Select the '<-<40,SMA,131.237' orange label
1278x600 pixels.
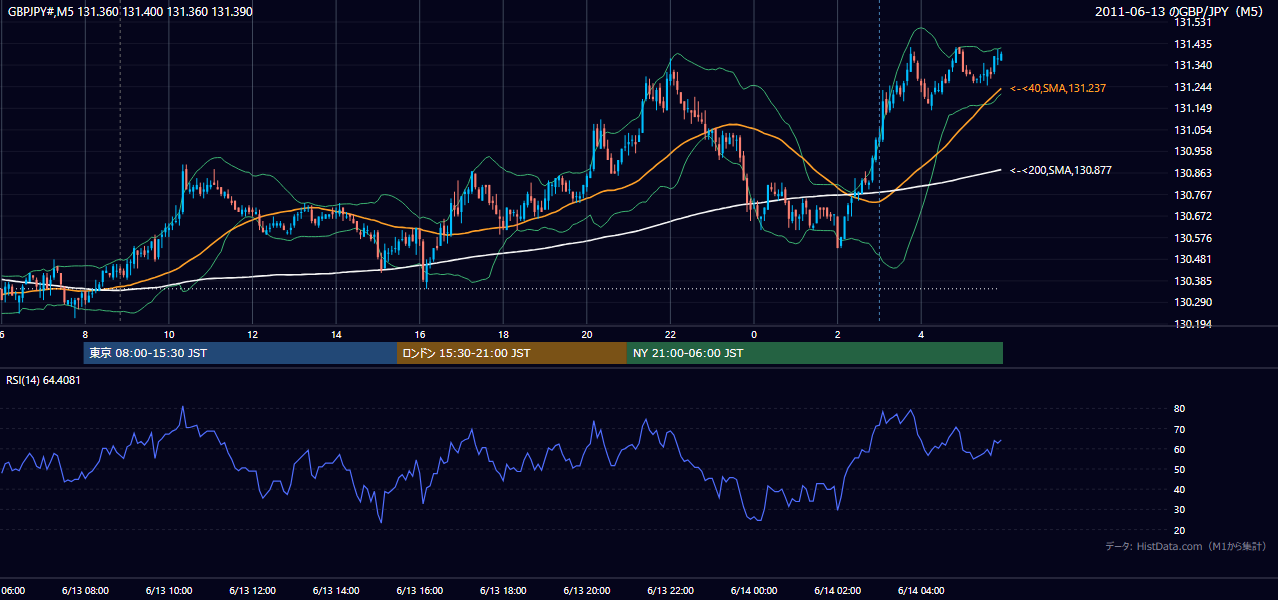1058,88
